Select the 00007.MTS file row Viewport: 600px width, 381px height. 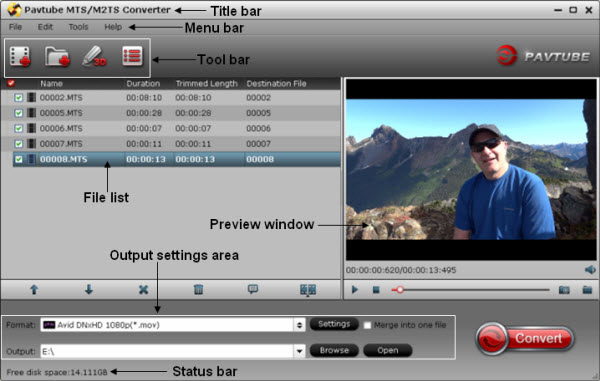(x=171, y=144)
